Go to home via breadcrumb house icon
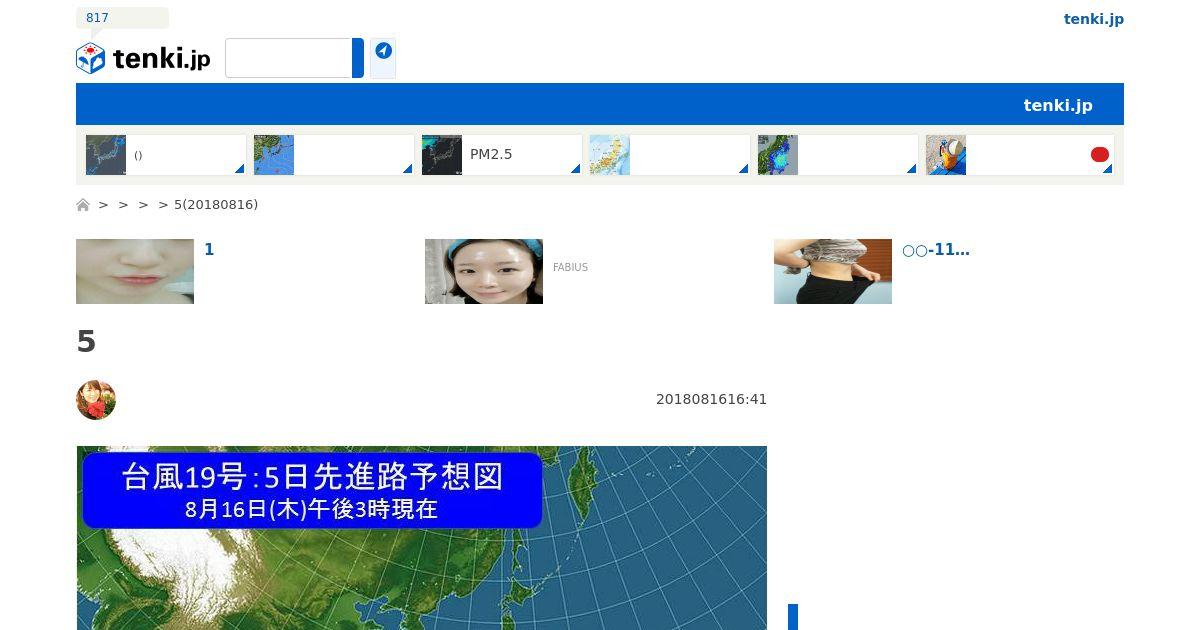Viewport: 1200px width, 630px height. 83,205
